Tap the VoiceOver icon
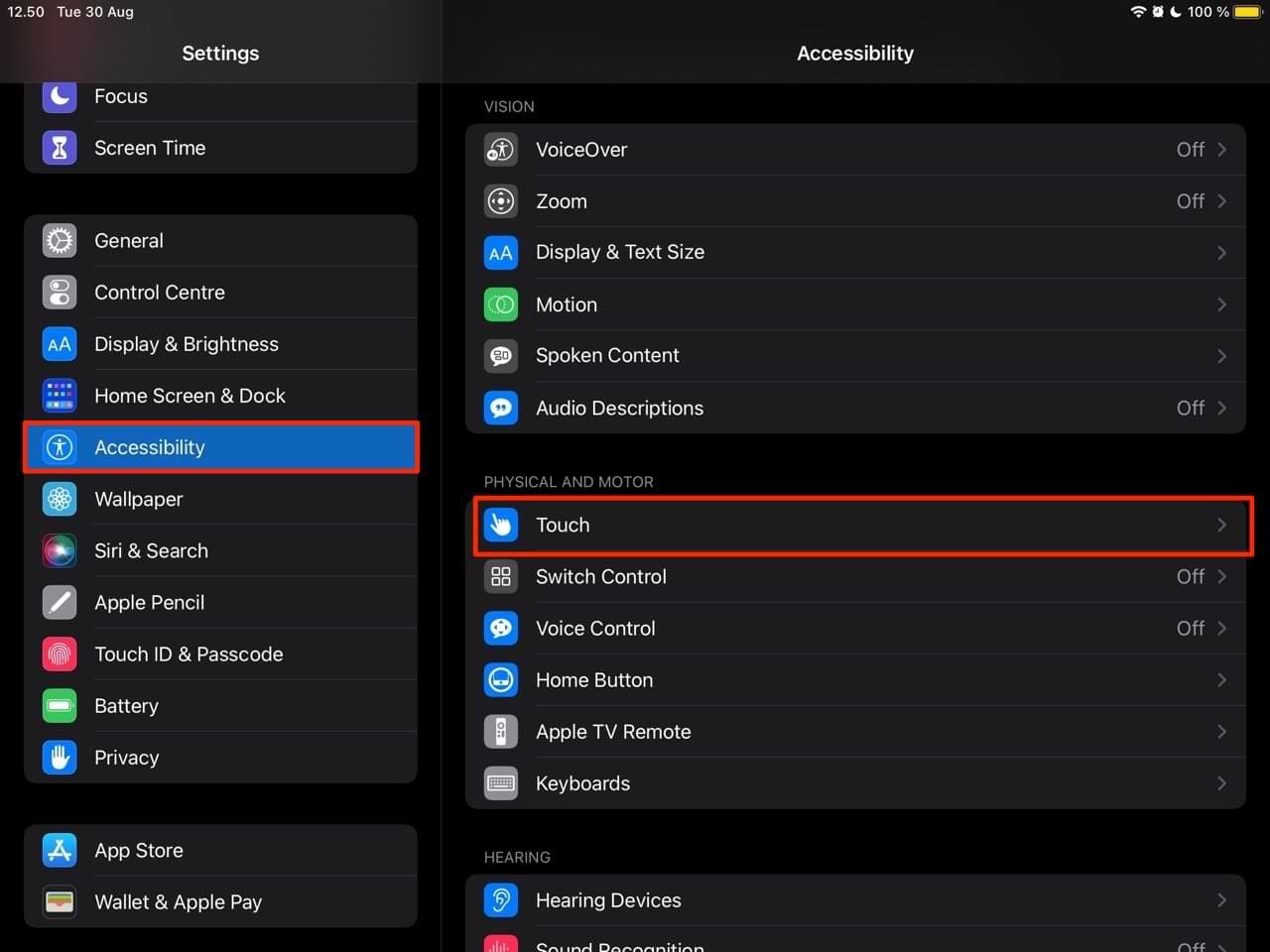 (501, 150)
